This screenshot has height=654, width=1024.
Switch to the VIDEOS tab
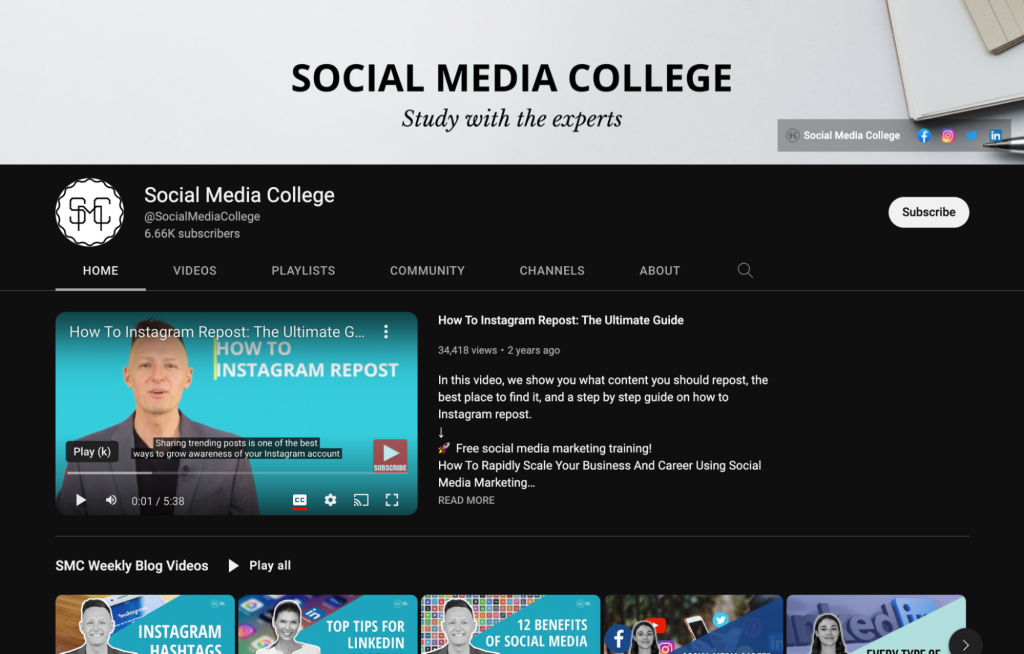(195, 270)
